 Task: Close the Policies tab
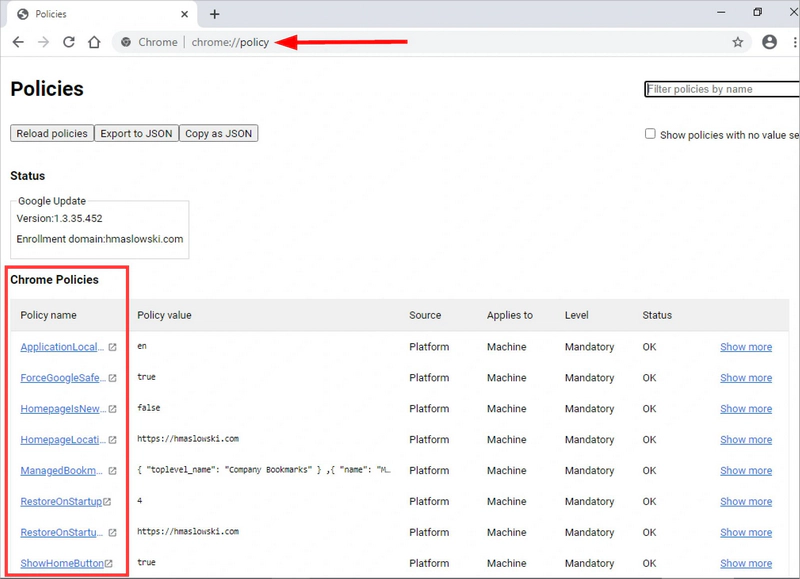click(x=184, y=14)
